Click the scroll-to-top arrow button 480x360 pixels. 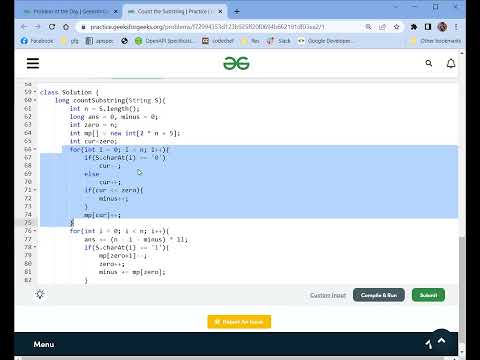441,340
